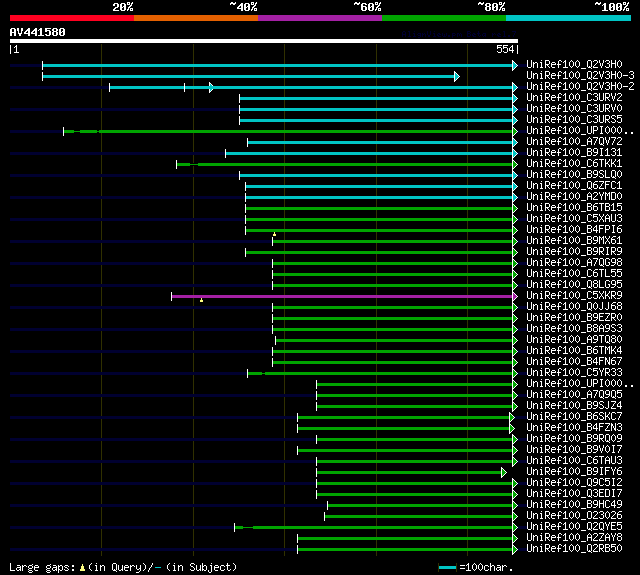Open the UniRef100_B9EZR0 hit
The width and height of the screenshot is (640, 575).
pos(574,318)
